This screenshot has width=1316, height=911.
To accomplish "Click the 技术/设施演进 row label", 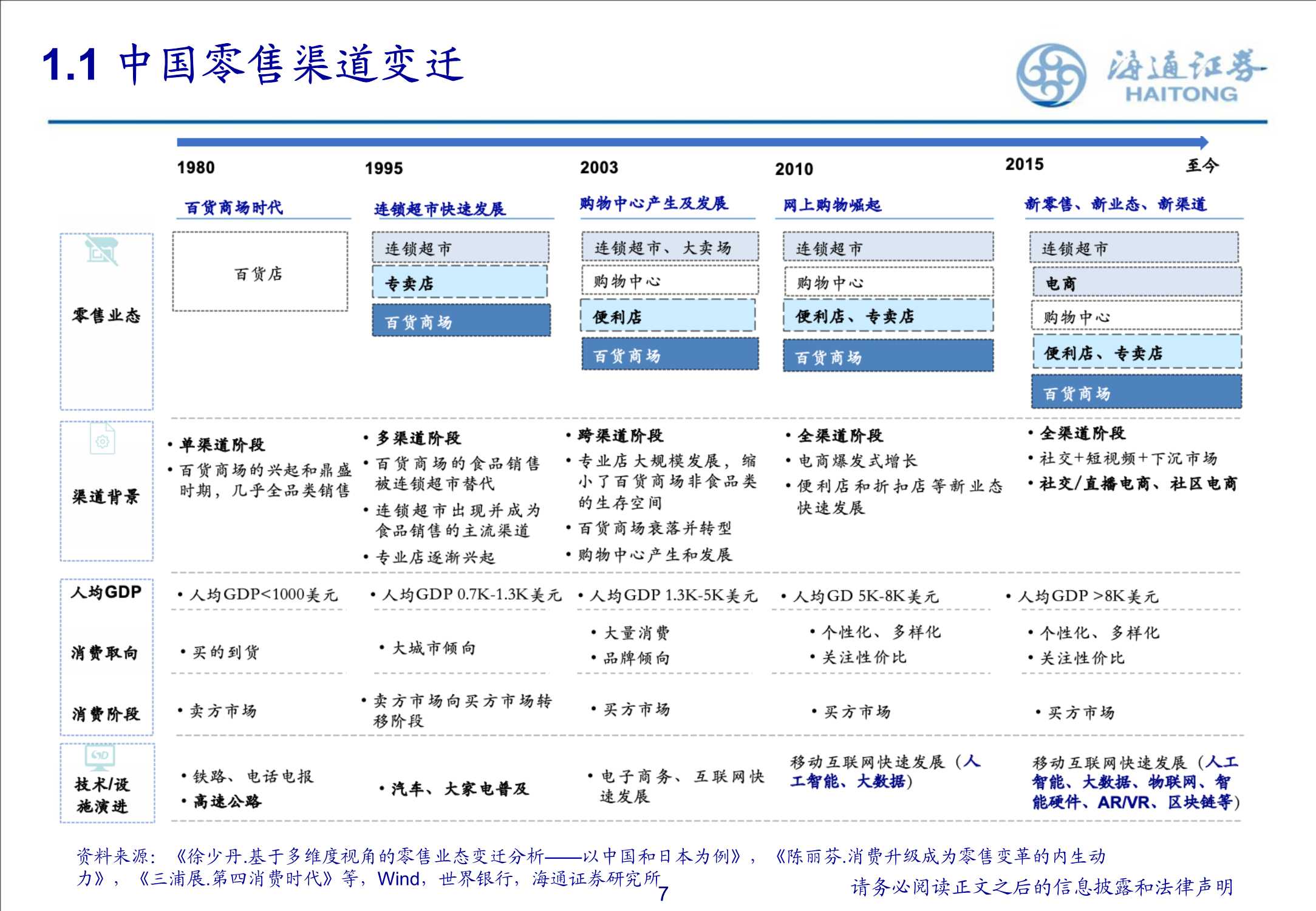I will (102, 794).
